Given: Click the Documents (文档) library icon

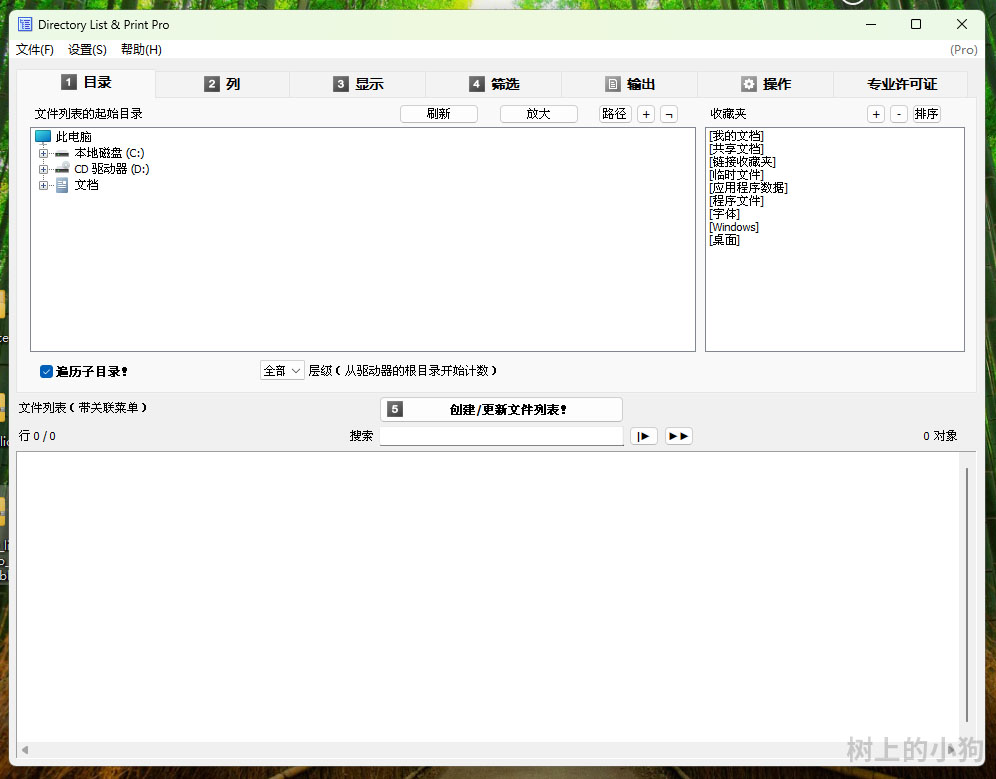Looking at the screenshot, I should (x=62, y=185).
